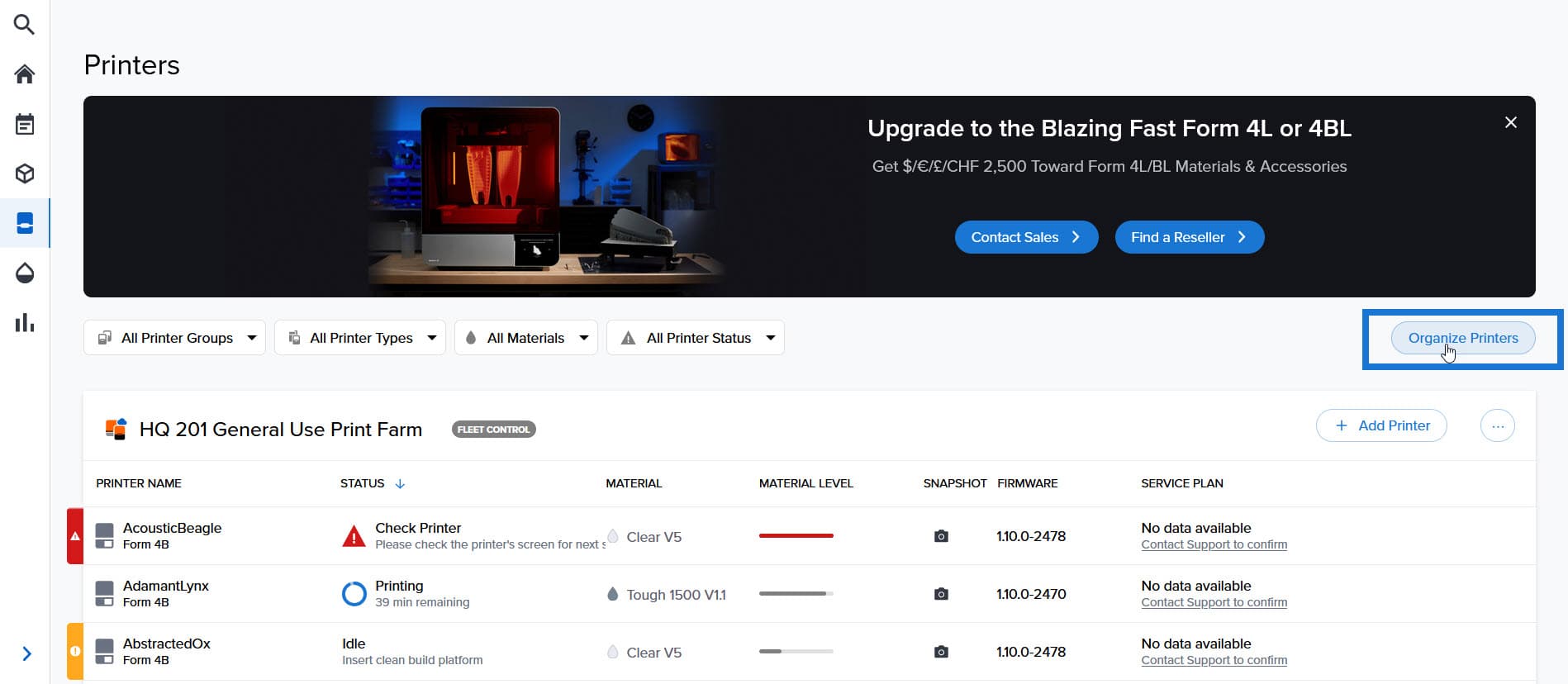1568x684 pixels.
Task: Click the Check Printer red warning triangle icon
Action: [354, 536]
